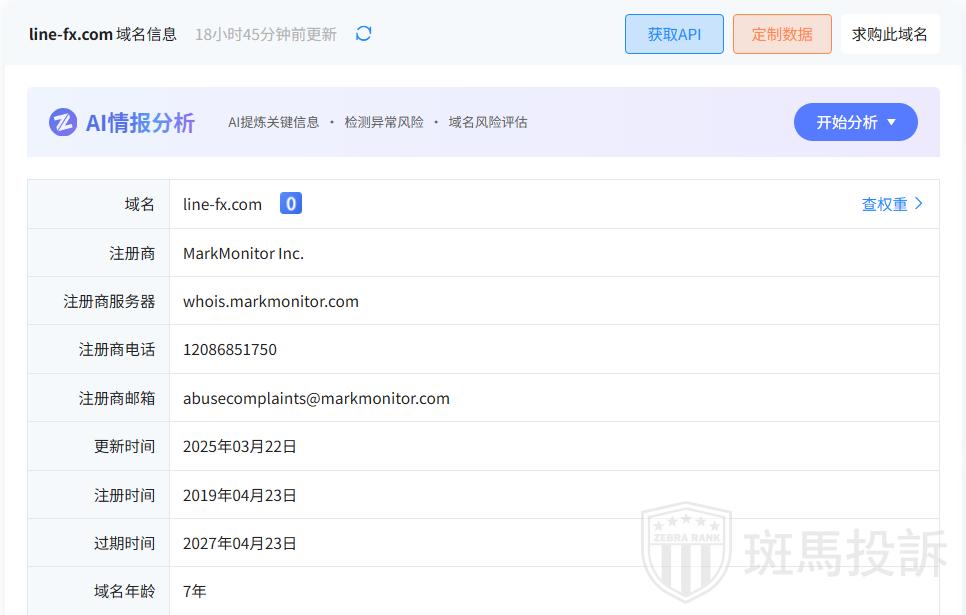This screenshot has width=966, height=615.
Task: Click the line-fx.com domain value
Action: tap(222, 204)
